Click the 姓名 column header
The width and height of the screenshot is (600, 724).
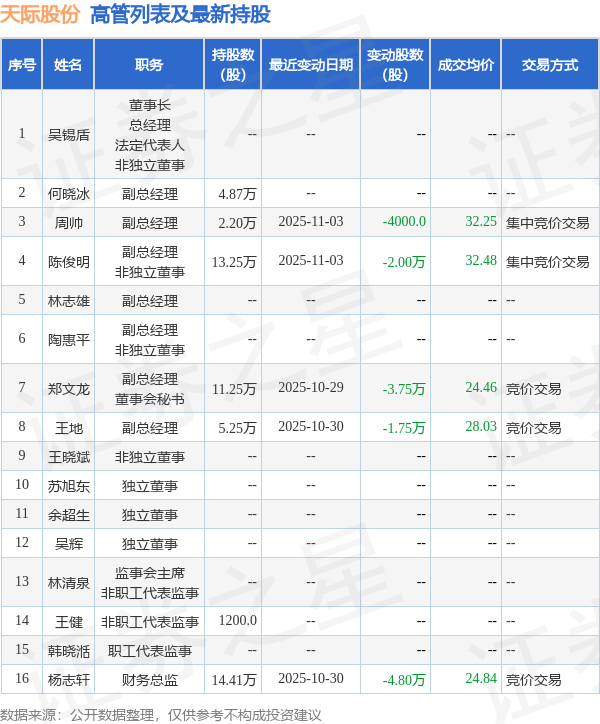[x=68, y=65]
